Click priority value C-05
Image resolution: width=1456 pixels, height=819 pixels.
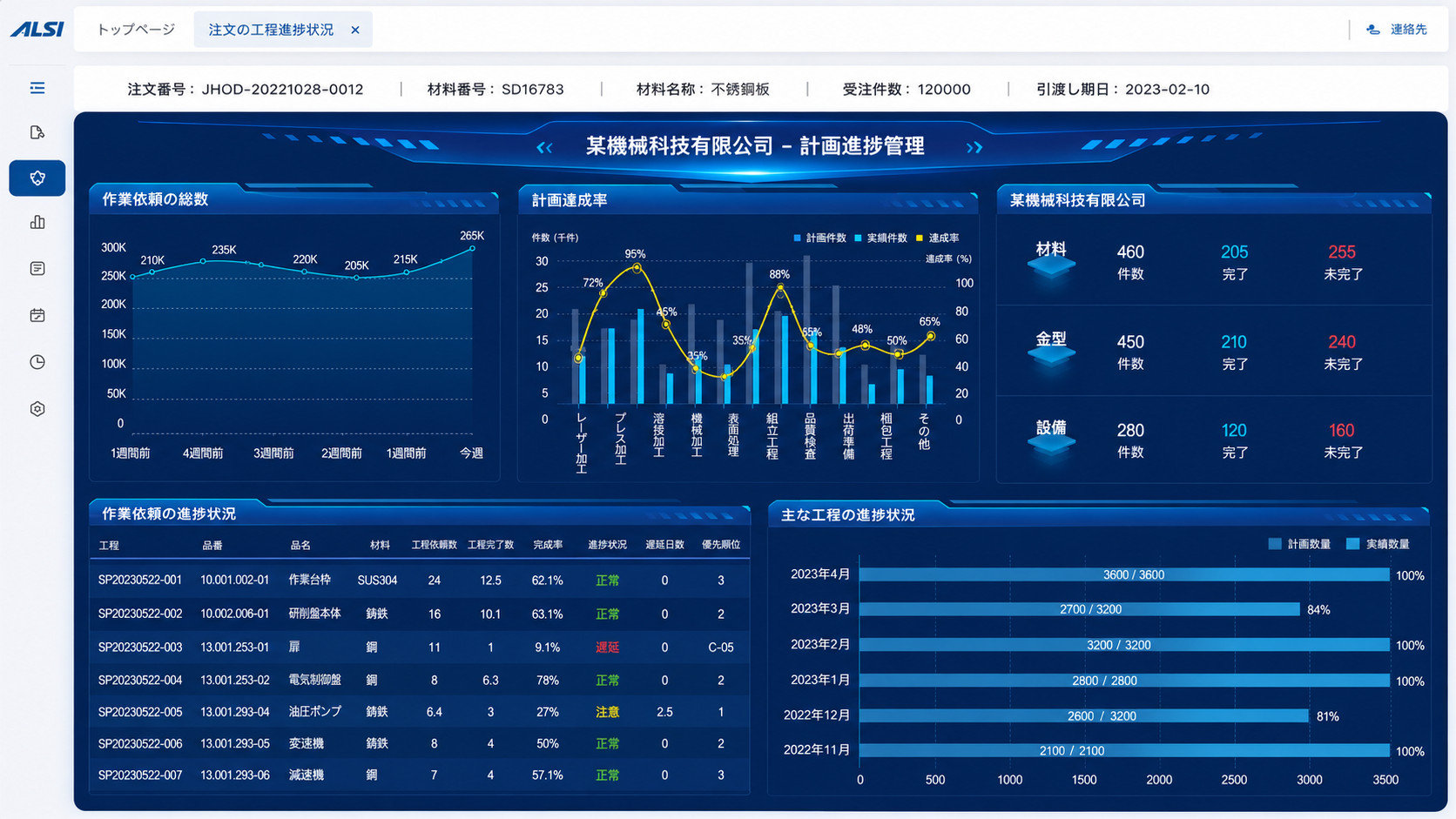(721, 648)
